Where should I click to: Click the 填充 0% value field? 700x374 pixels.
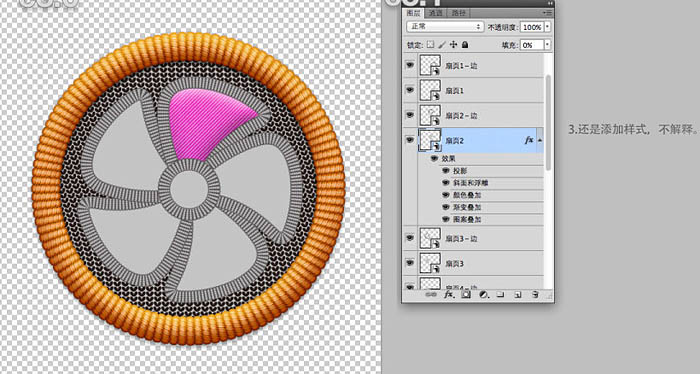point(532,45)
